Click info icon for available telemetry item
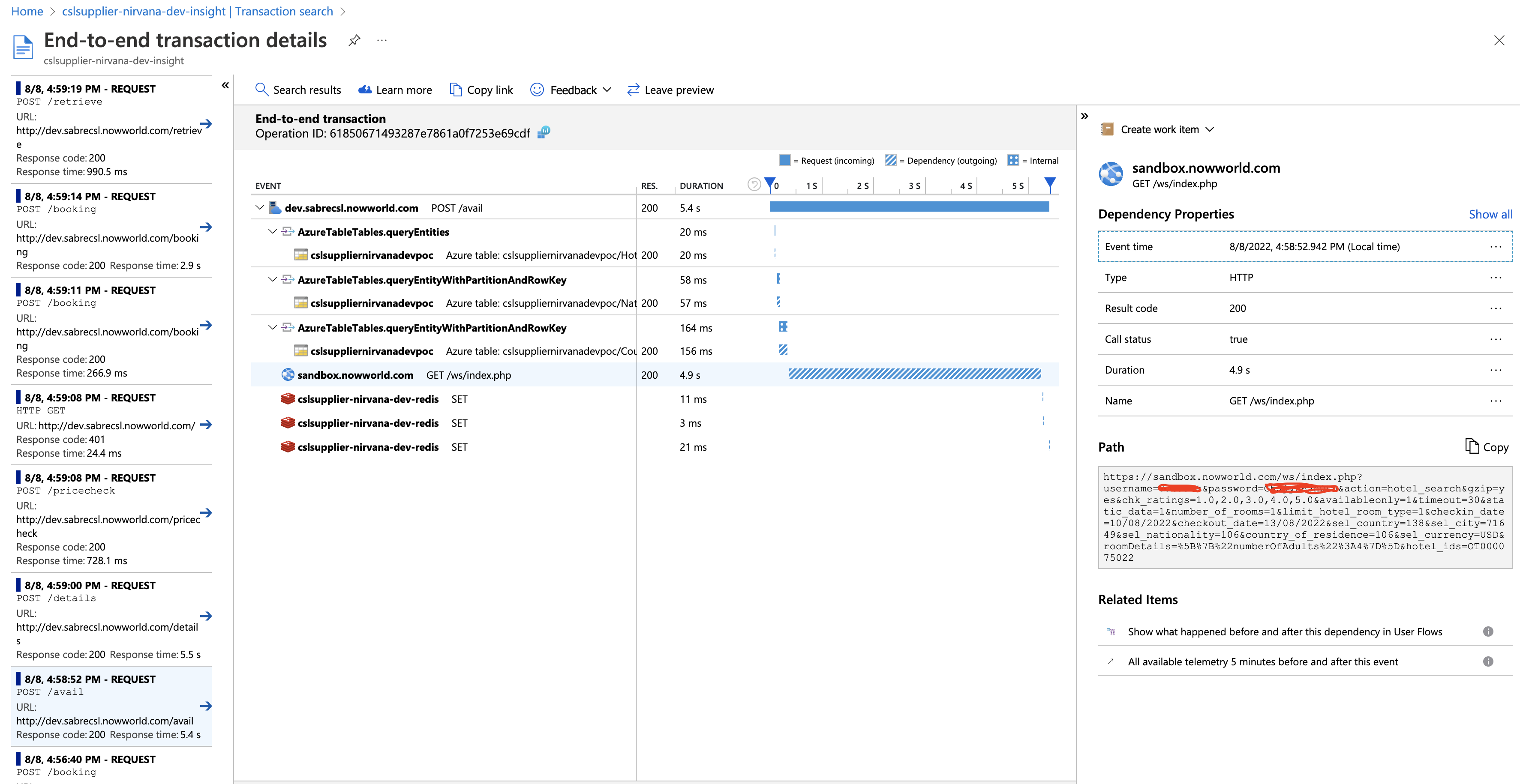This screenshot has width=1520, height=784. pos(1488,661)
